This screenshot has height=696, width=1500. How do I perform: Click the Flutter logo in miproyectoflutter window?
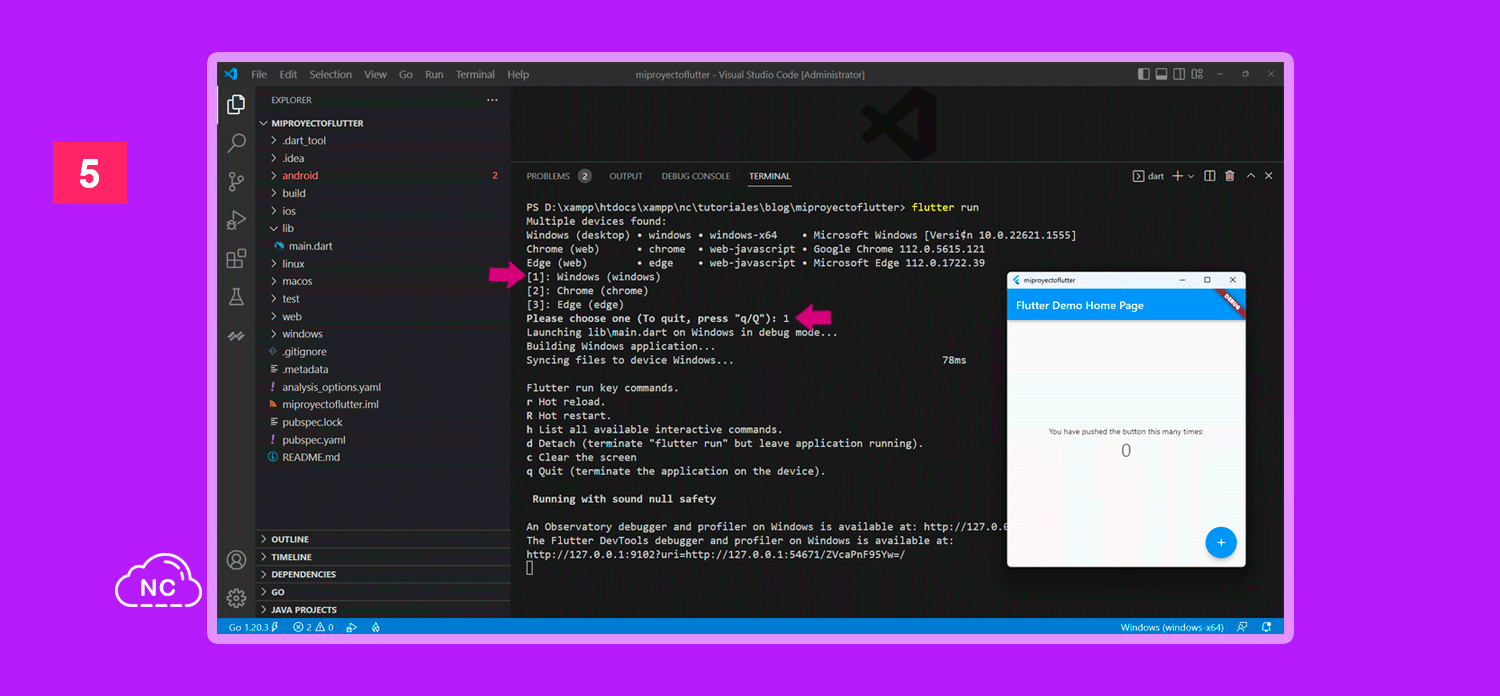[x=1016, y=280]
